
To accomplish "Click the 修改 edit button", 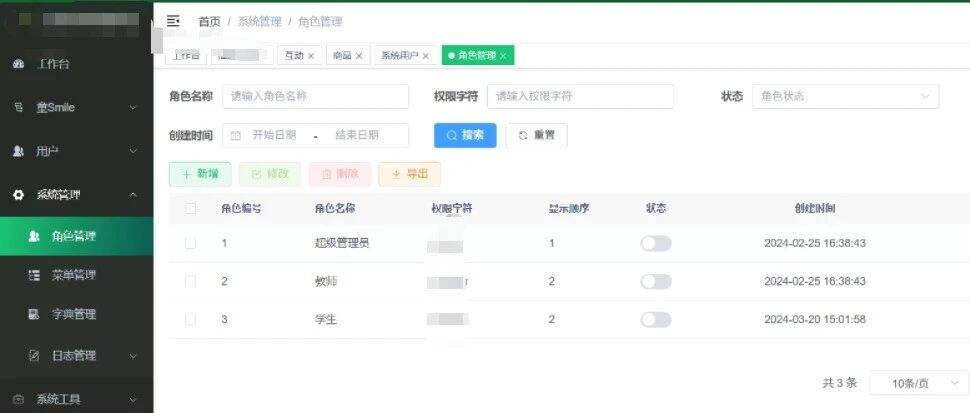I will click(270, 174).
